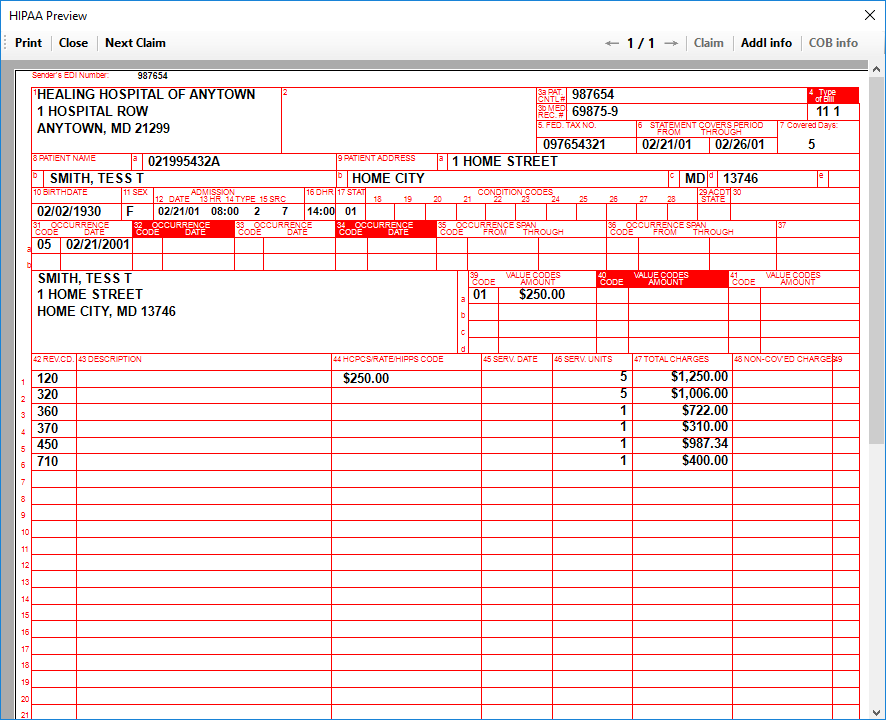Click patient name SMITH, TESS T field
This screenshot has width=886, height=720.
coord(189,179)
